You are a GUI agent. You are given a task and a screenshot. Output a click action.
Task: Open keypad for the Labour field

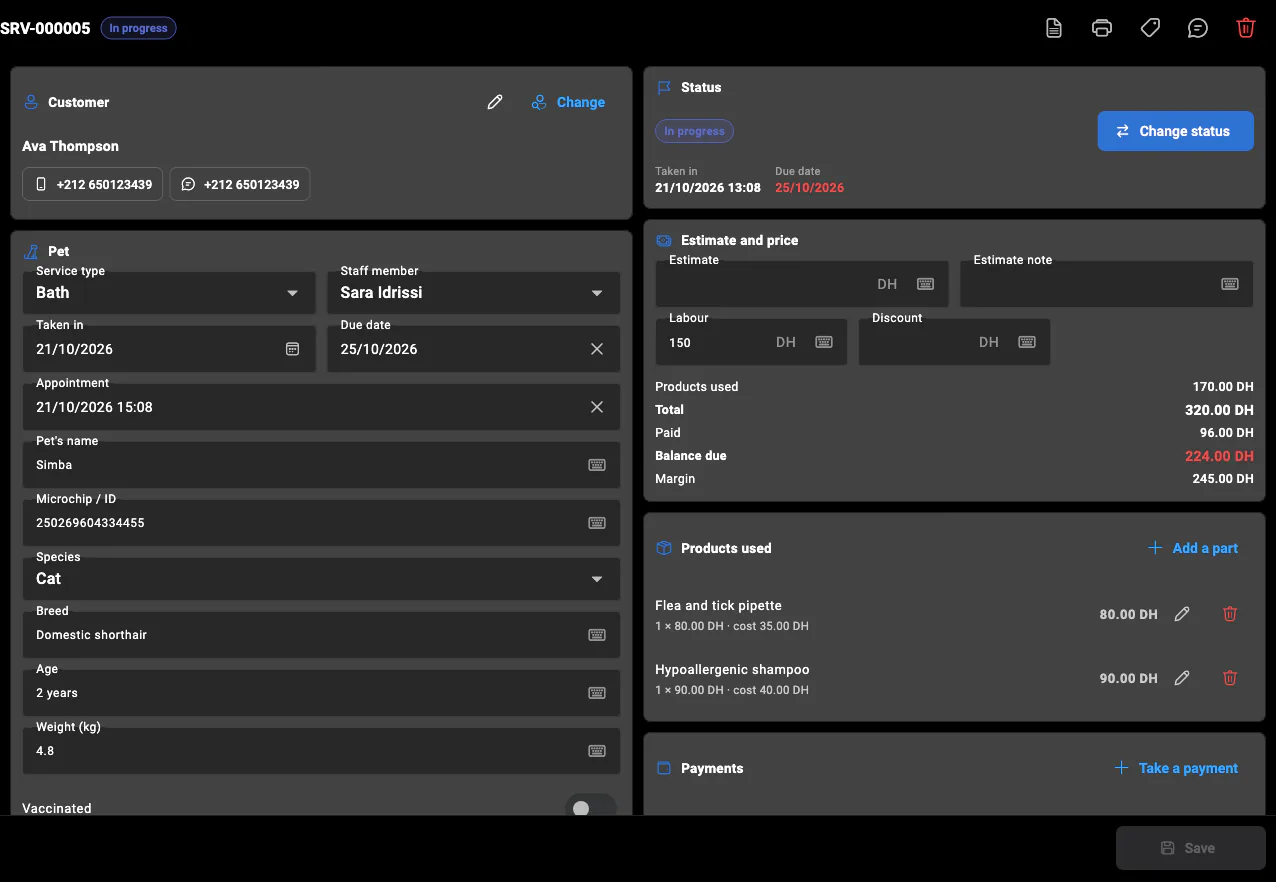coord(824,342)
